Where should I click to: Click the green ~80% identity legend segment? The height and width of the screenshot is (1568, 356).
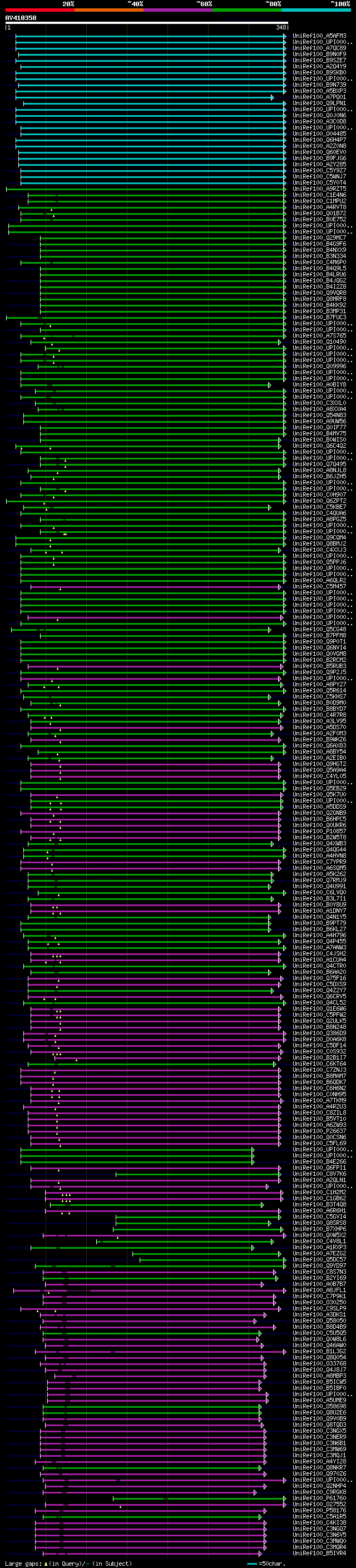pyautogui.click(x=247, y=10)
